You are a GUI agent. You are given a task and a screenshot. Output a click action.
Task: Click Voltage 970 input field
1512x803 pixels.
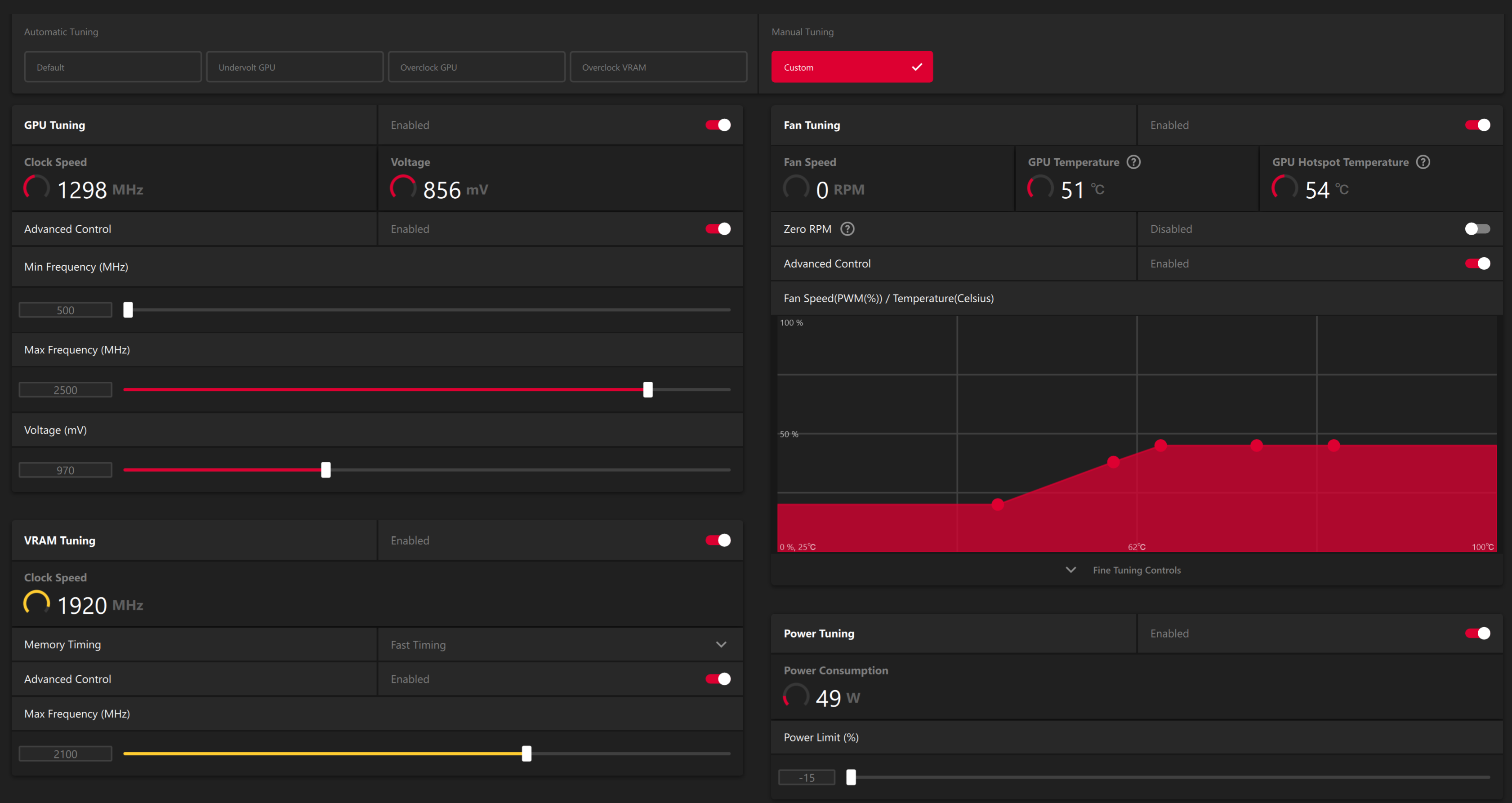coord(65,470)
